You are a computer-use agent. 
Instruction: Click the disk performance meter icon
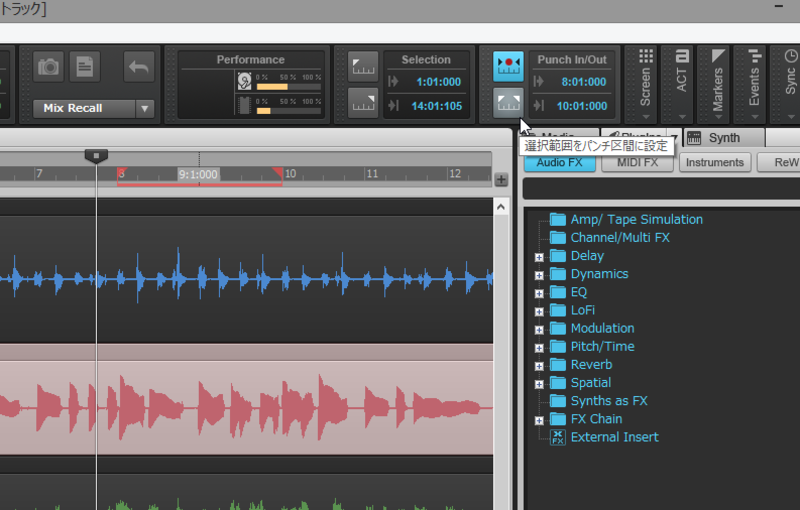click(244, 81)
